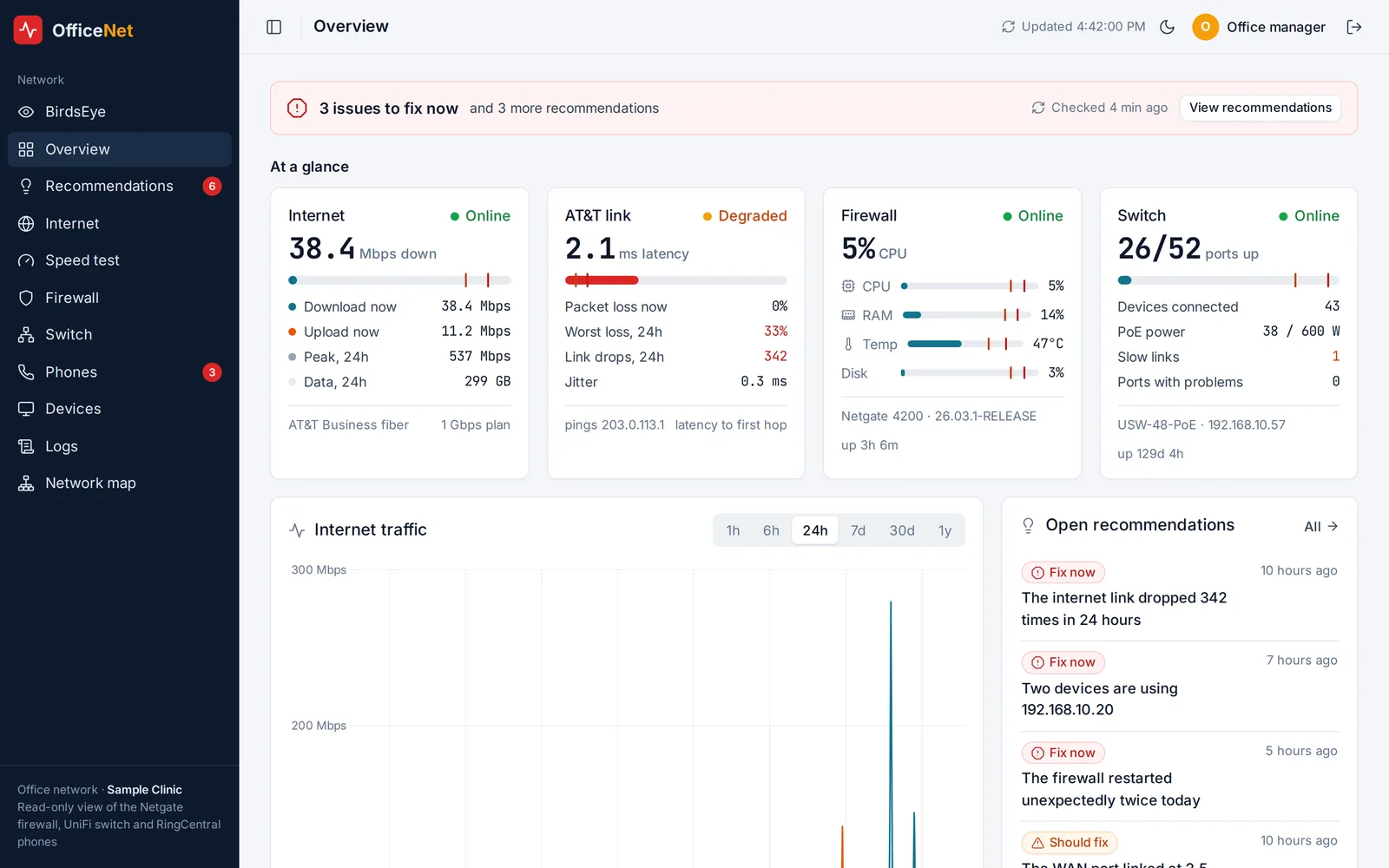The width and height of the screenshot is (1389, 868).
Task: Click the red 6 badge beside Recommendations
Action: 212,186
